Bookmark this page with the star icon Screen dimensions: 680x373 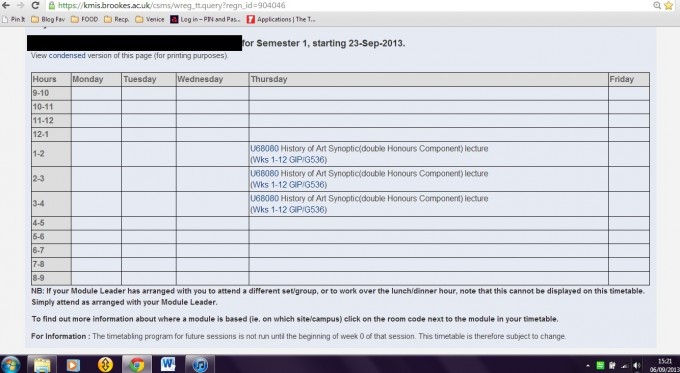click(668, 6)
